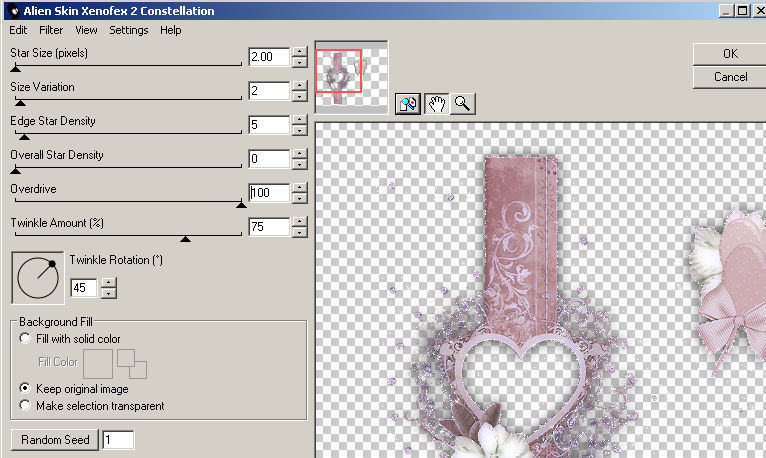766x458 pixels.
Task: Decrease Star Size with down arrow
Action: [299, 62]
